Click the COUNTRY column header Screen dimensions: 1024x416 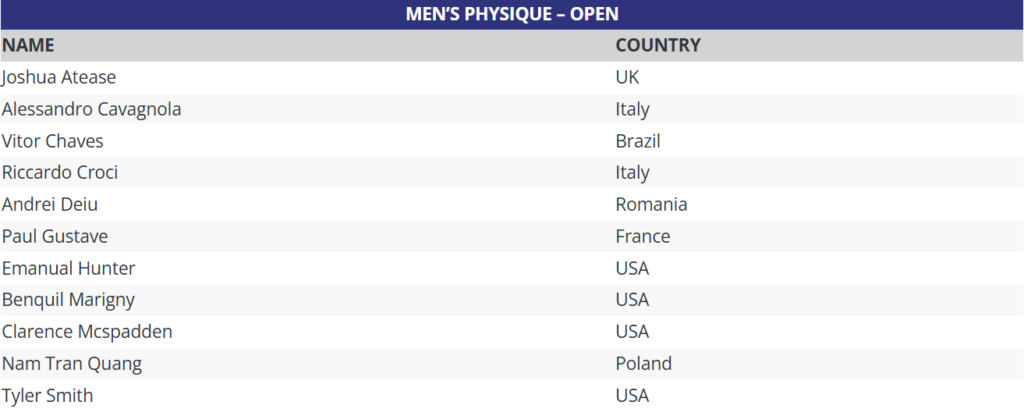coord(658,45)
